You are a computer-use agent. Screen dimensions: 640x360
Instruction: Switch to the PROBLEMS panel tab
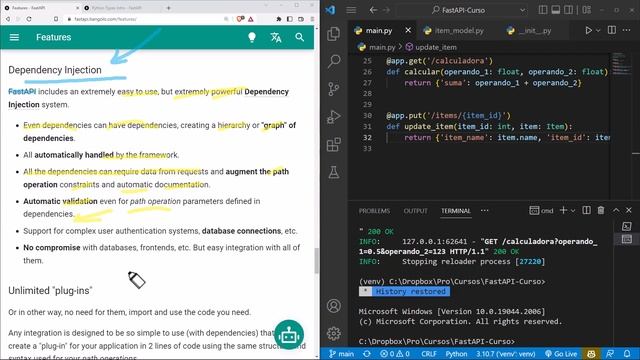[x=374, y=211]
